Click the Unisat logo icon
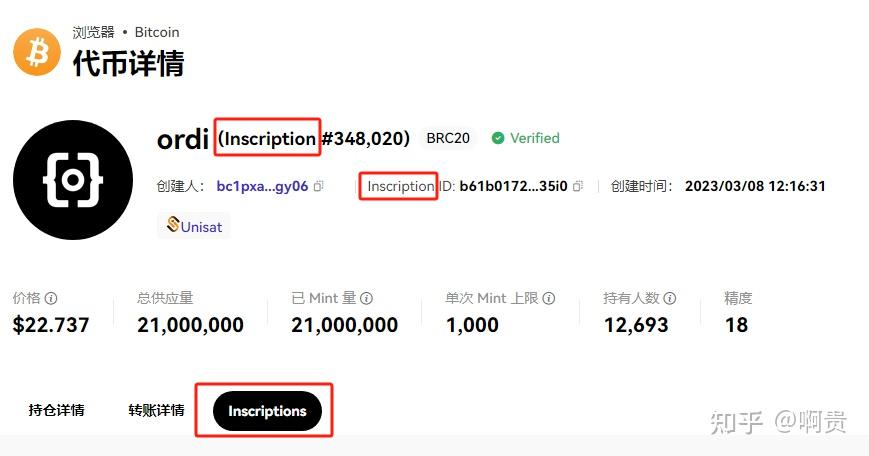Screen dimensions: 869x456 pyautogui.click(x=173, y=224)
